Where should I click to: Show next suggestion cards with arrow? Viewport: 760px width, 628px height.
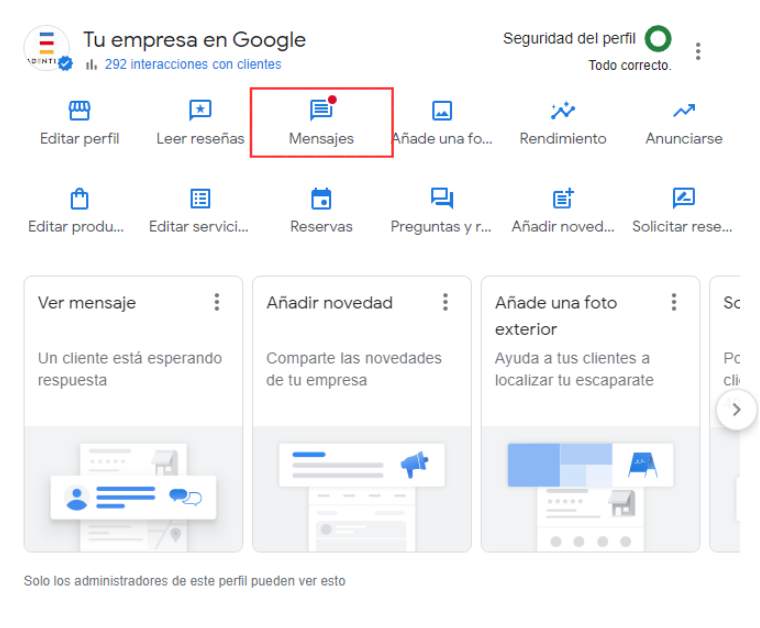coord(736,410)
